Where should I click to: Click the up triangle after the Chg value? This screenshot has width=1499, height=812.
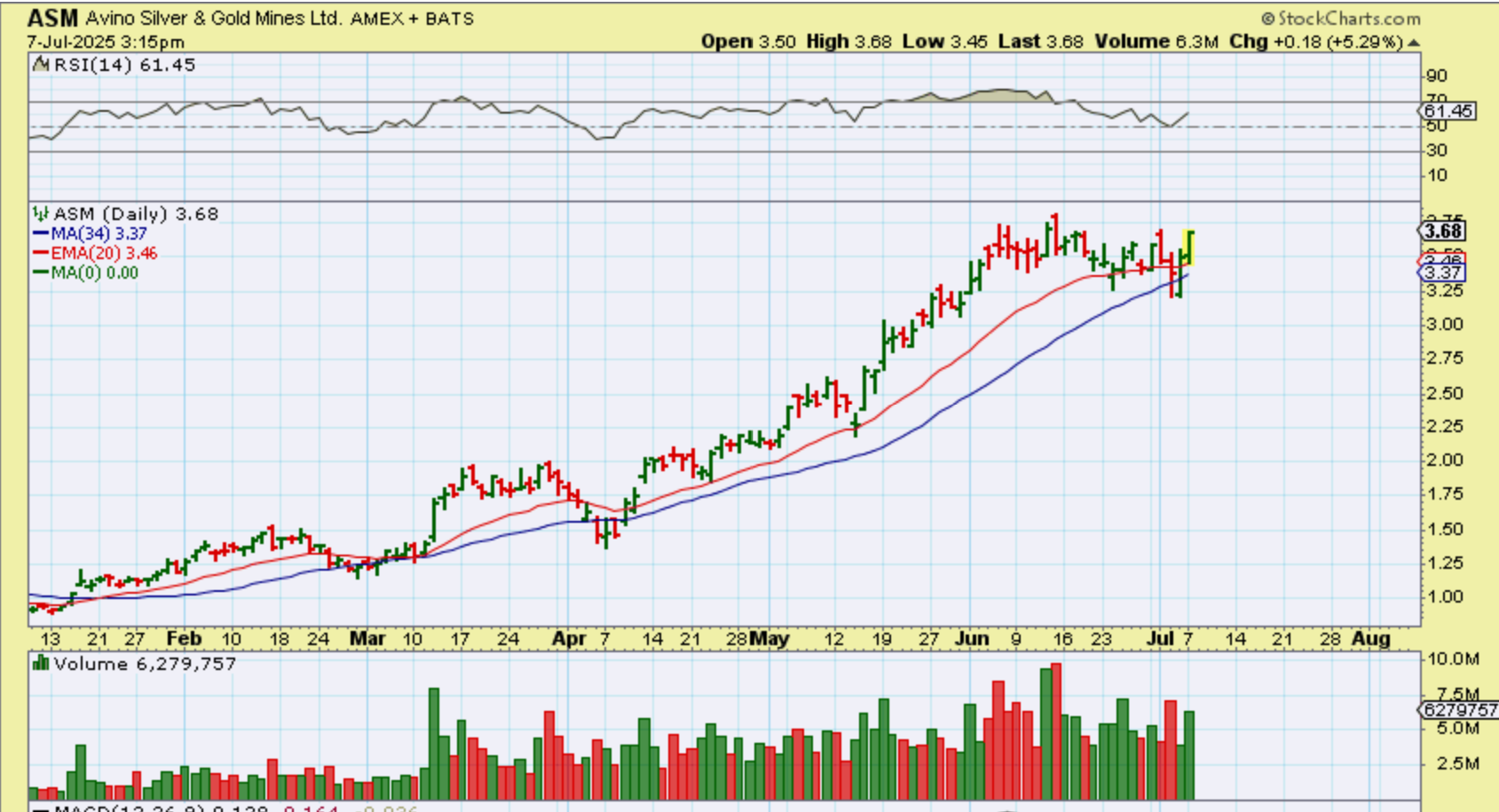pyautogui.click(x=1414, y=43)
